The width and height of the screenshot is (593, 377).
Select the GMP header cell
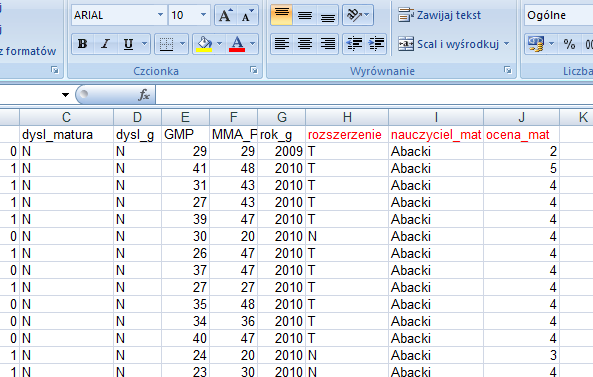[185, 134]
